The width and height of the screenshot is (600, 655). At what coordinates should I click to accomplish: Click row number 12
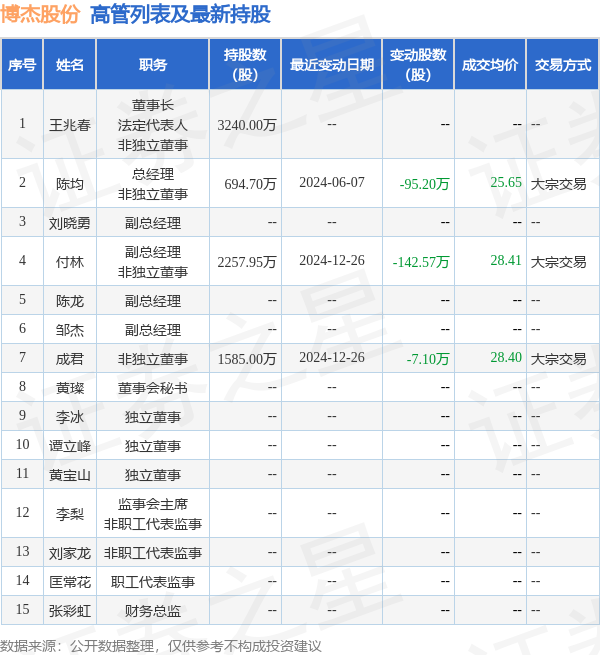click(x=22, y=512)
